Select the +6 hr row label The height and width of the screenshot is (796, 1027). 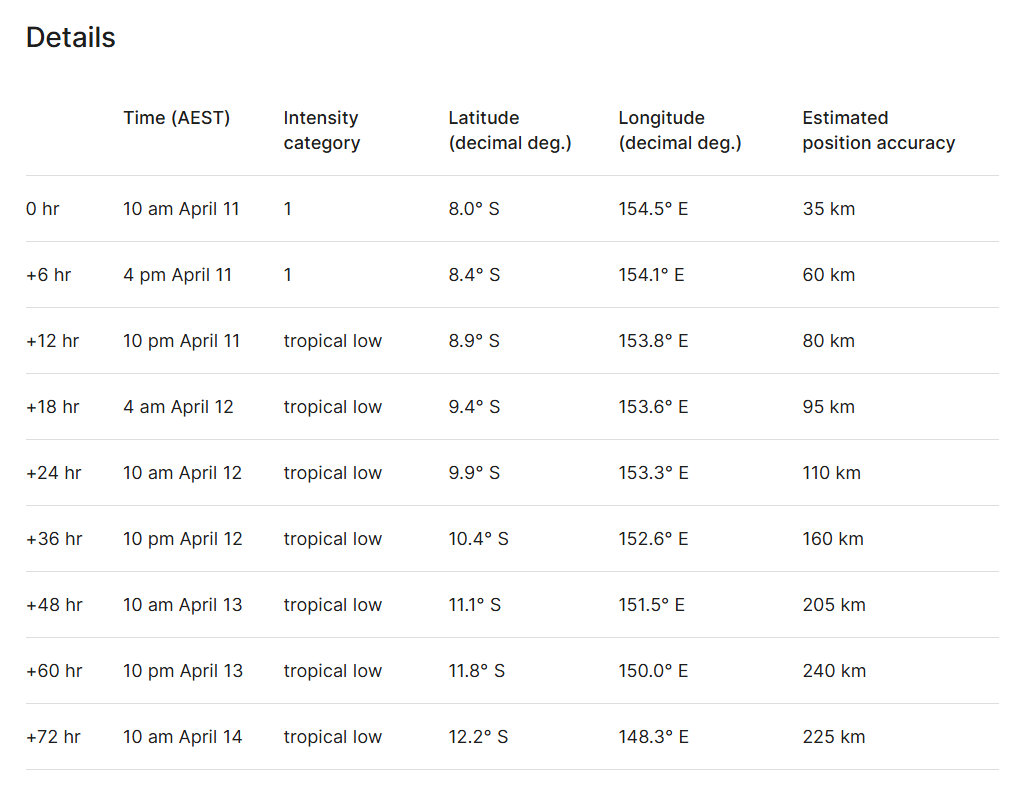48,275
